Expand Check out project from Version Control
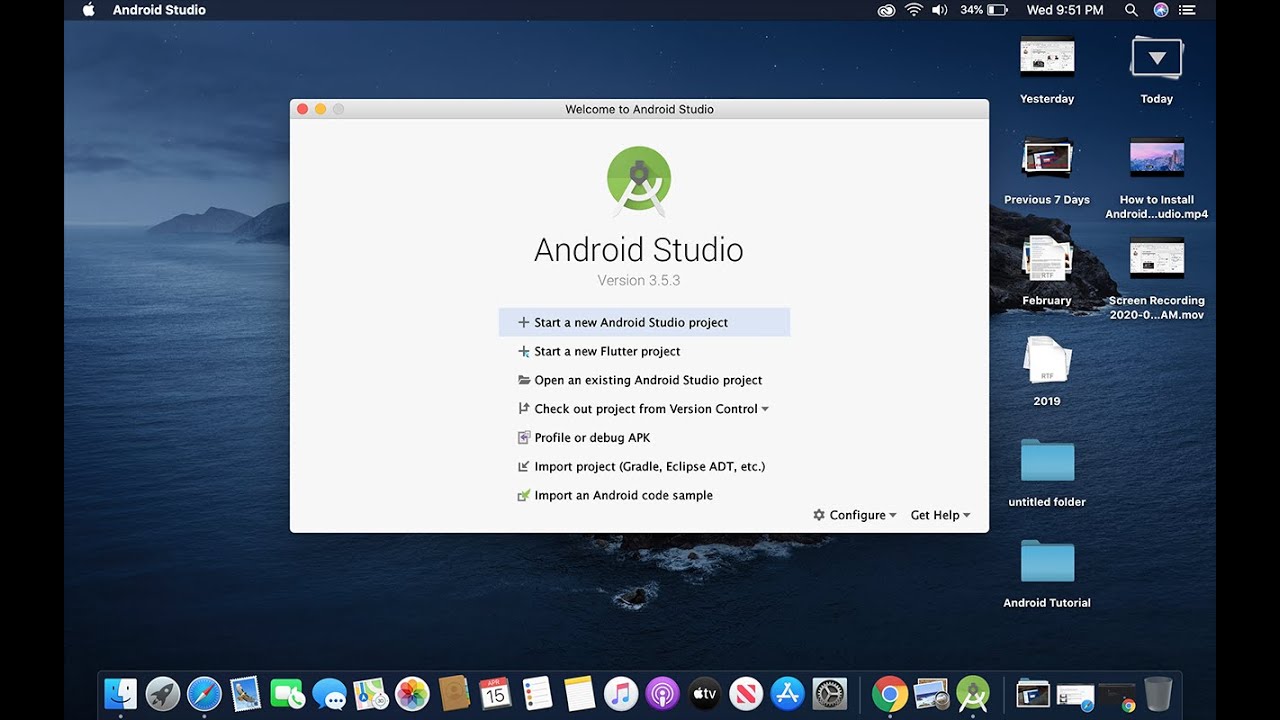 644,409
